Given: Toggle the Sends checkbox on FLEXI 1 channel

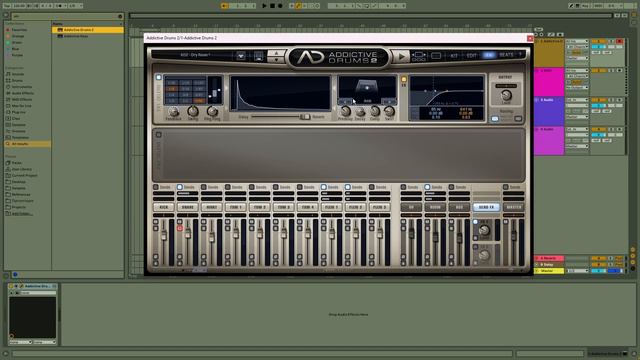Looking at the screenshot, I should pyautogui.click(x=324, y=187).
